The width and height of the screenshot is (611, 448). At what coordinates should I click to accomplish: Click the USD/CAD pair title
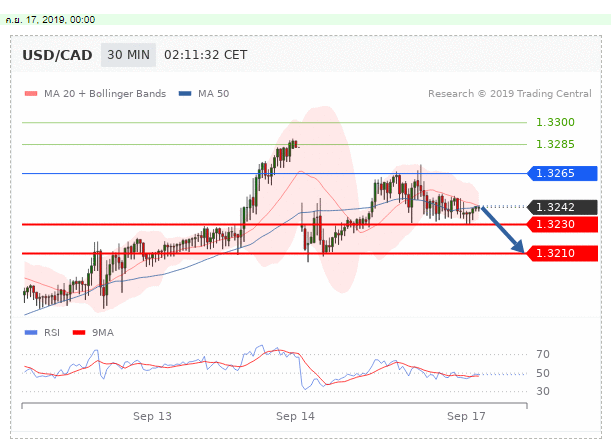point(57,55)
